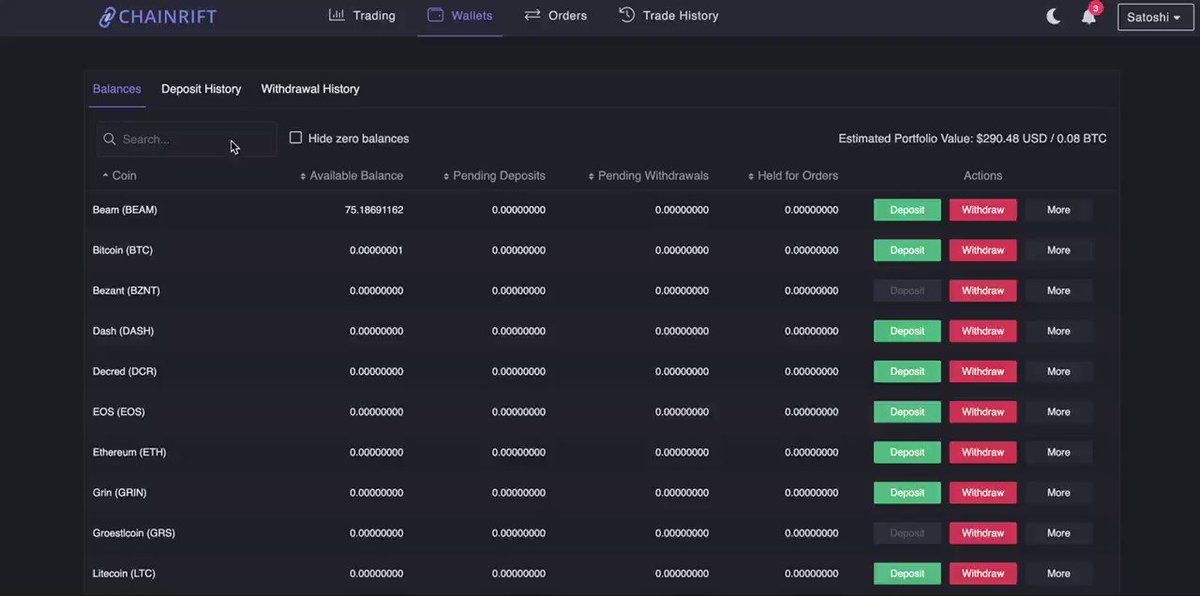Screen dimensions: 1200x596
Task: Sort by Pending Deposits column
Action: pyautogui.click(x=495, y=176)
